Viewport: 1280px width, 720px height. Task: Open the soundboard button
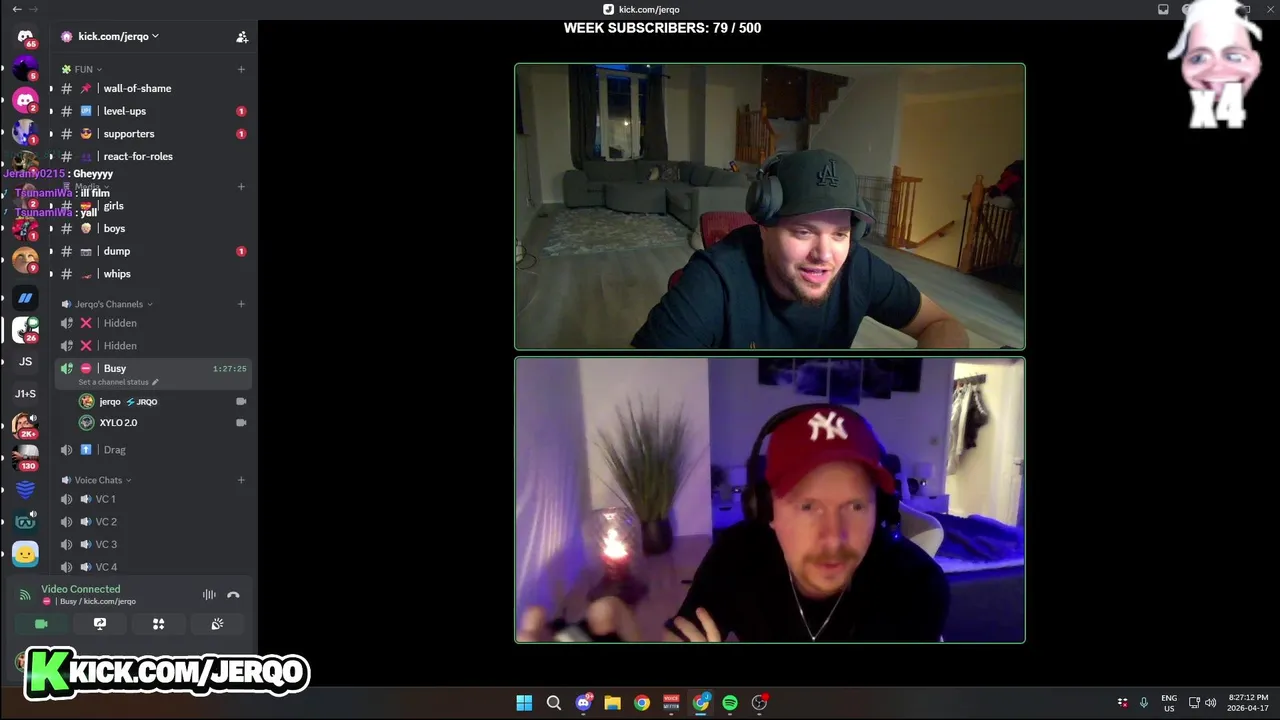217,624
